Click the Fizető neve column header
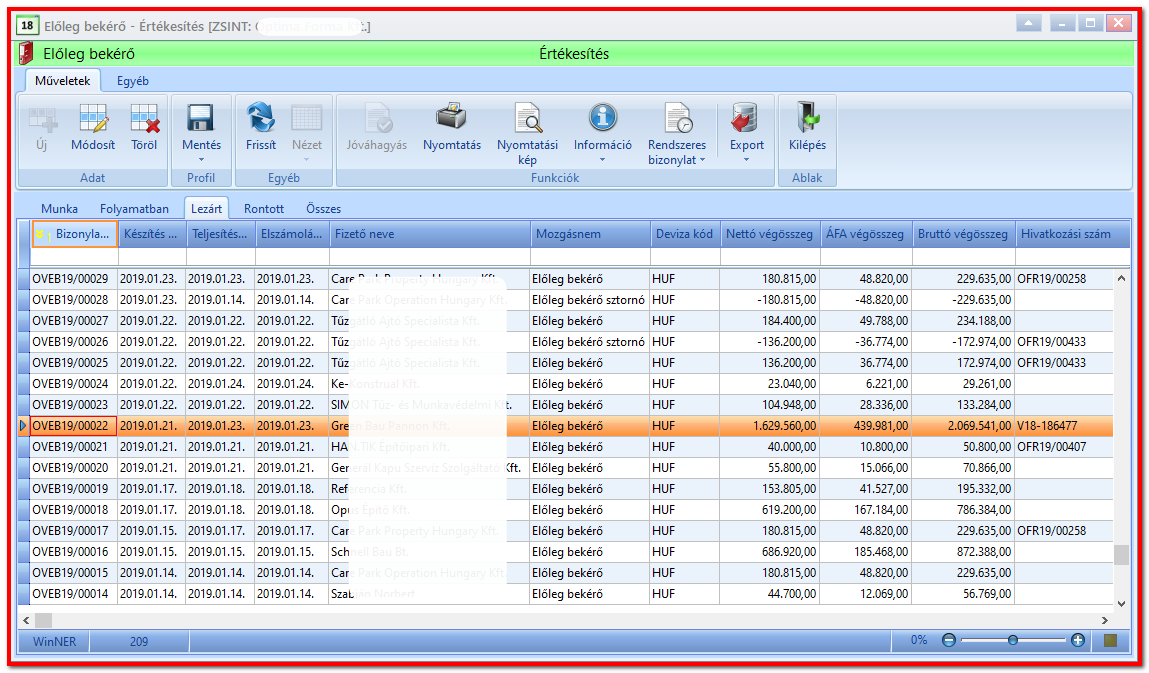1149x673 pixels. tap(429, 234)
